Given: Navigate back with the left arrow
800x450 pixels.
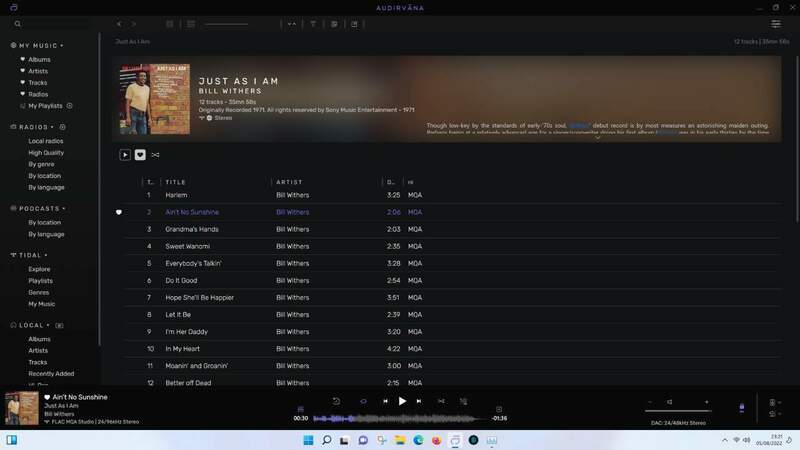Looking at the screenshot, I should click(119, 24).
